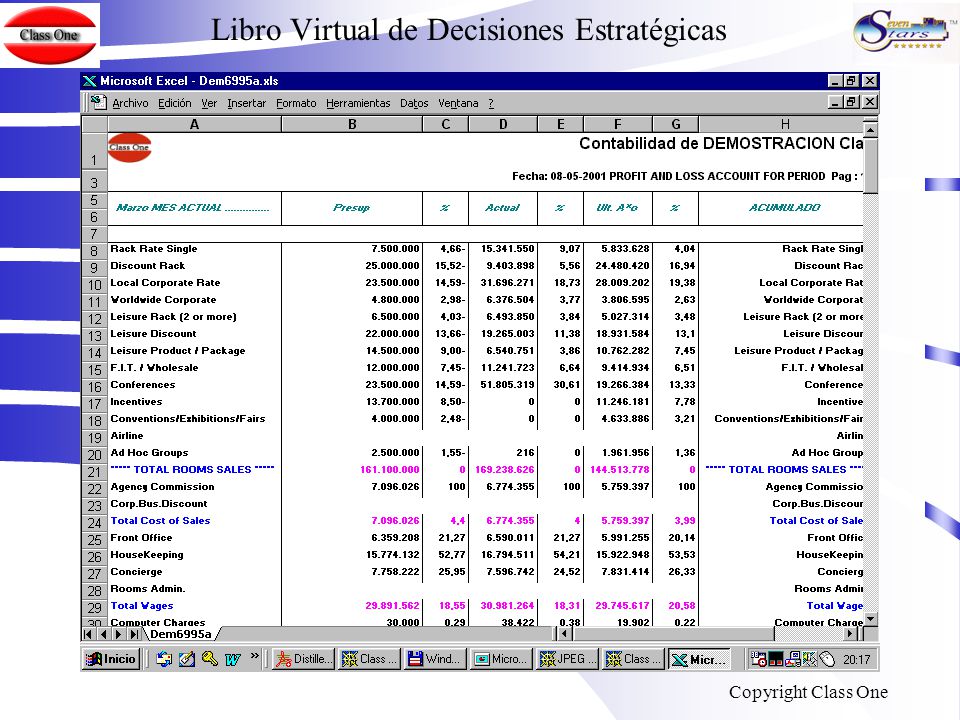Open the Datos menu
This screenshot has width=960, height=720.
414,103
